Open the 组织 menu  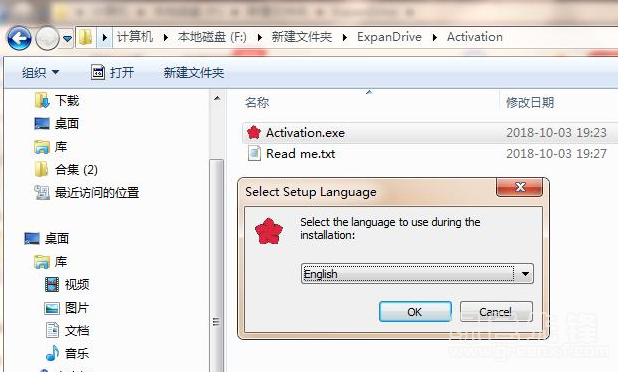pos(40,73)
